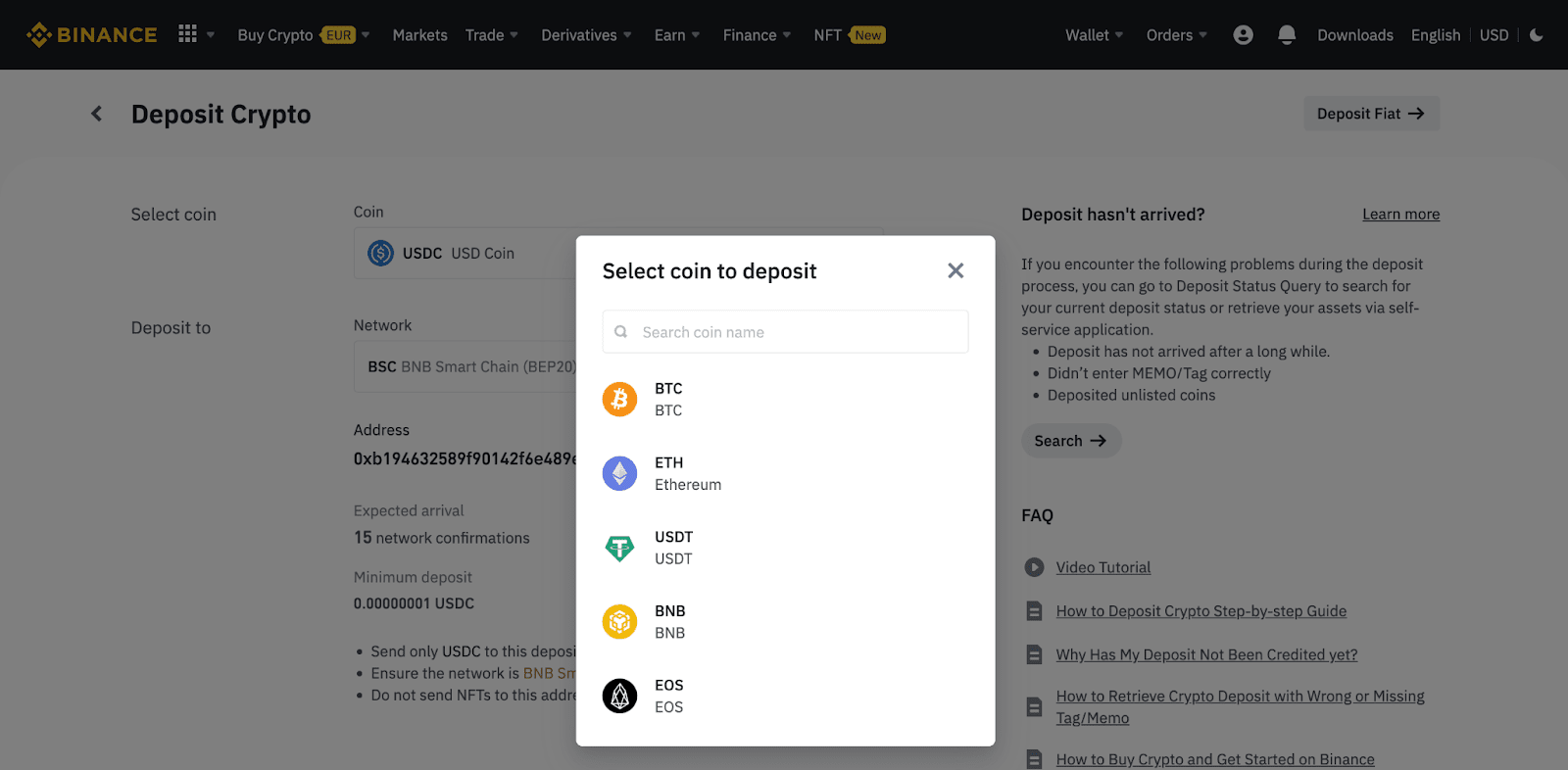Expand the Buy Crypto EUR dropdown
Screen dimensions: 1568x770
point(304,35)
